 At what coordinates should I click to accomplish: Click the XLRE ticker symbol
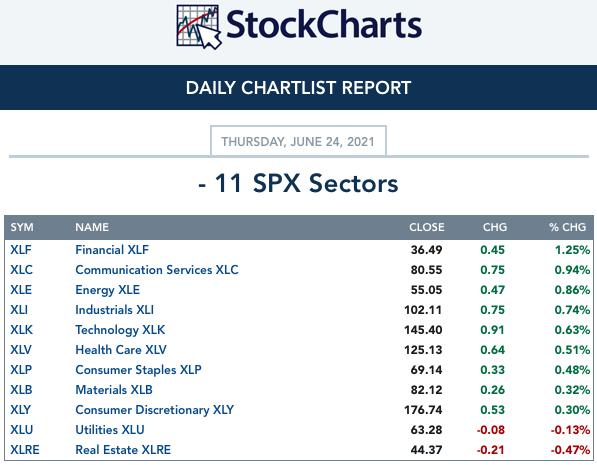click(25, 450)
